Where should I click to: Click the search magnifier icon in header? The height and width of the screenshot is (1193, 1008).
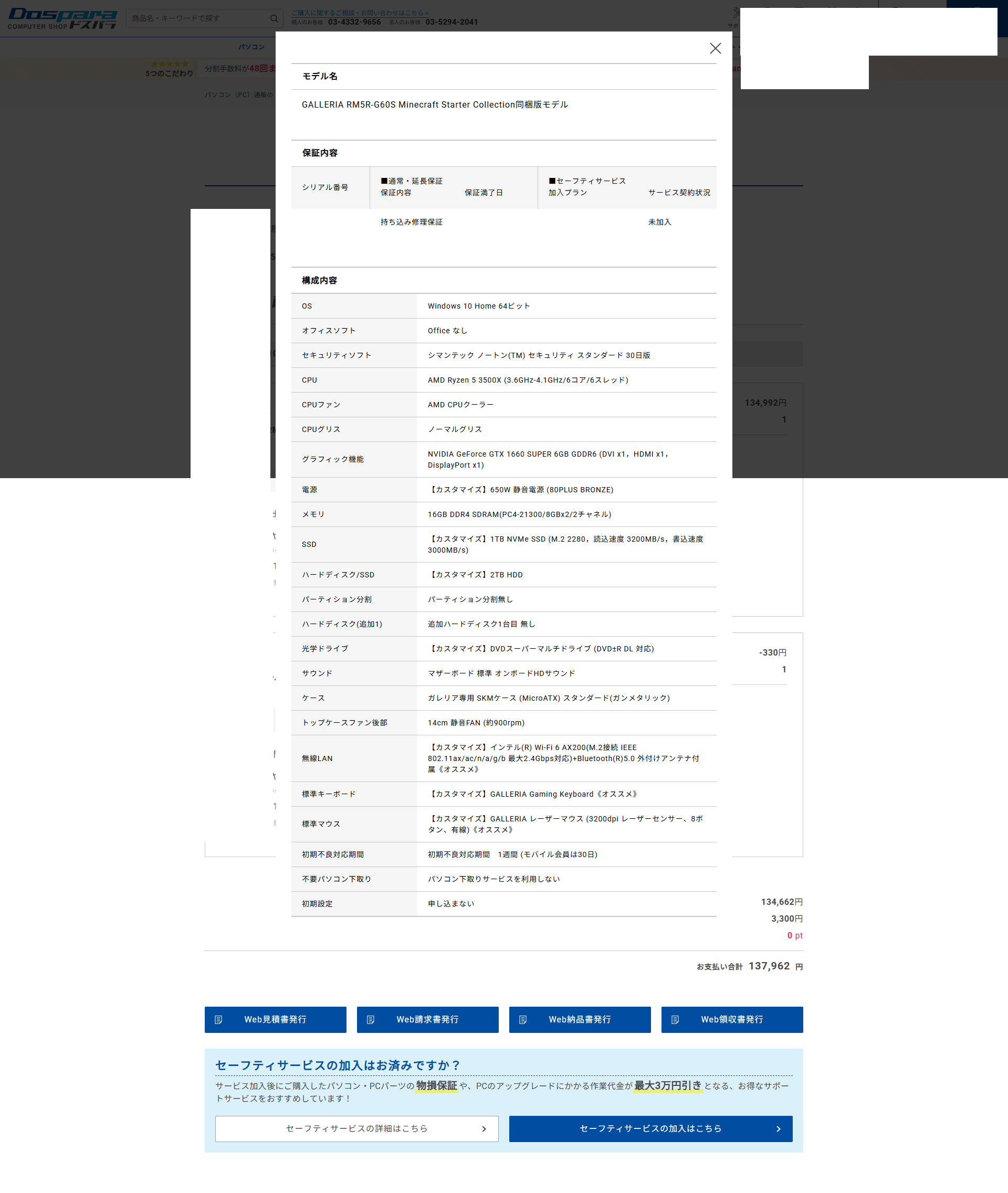tap(274, 18)
